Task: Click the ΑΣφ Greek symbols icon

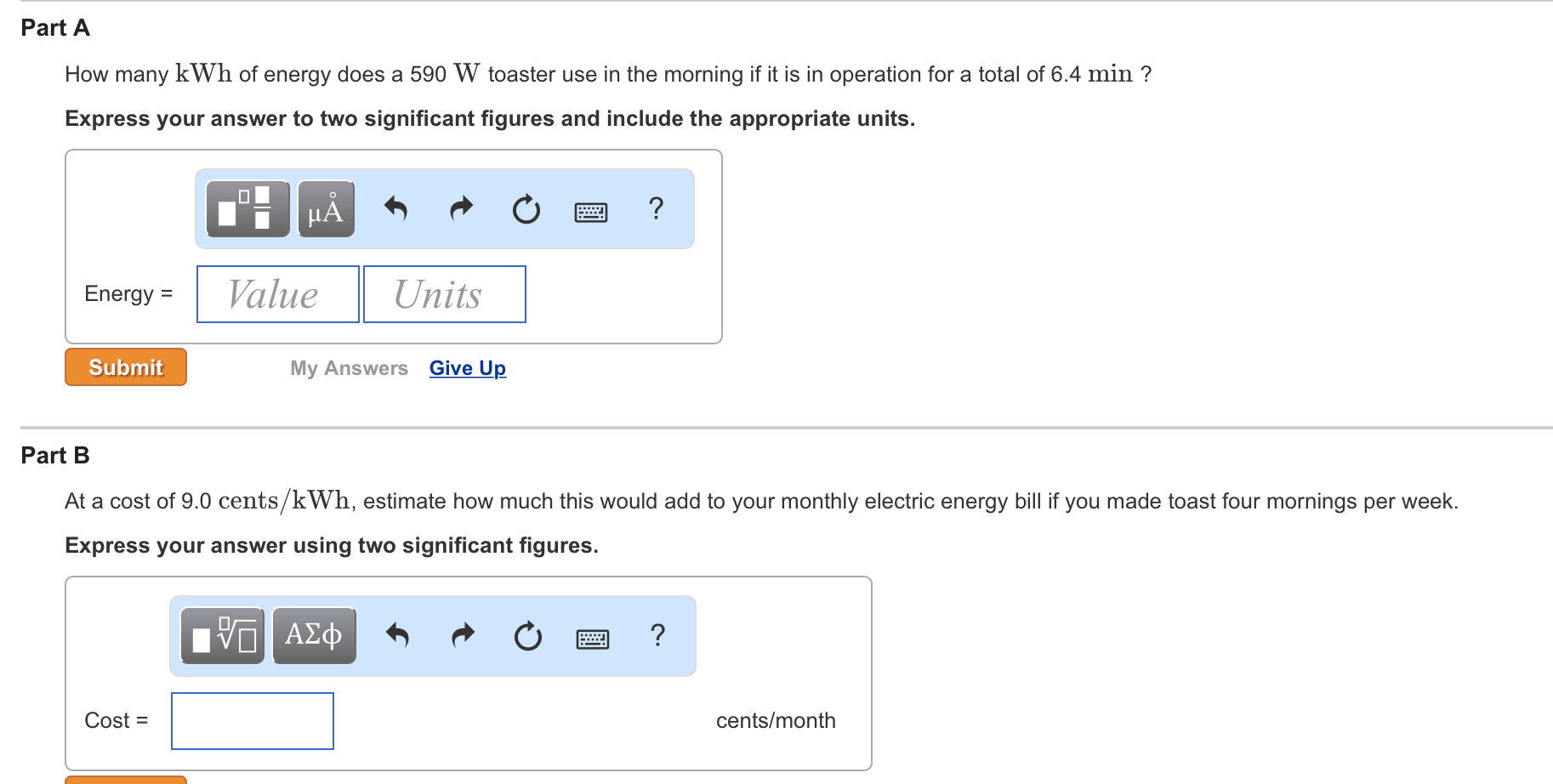Action: coord(313,635)
